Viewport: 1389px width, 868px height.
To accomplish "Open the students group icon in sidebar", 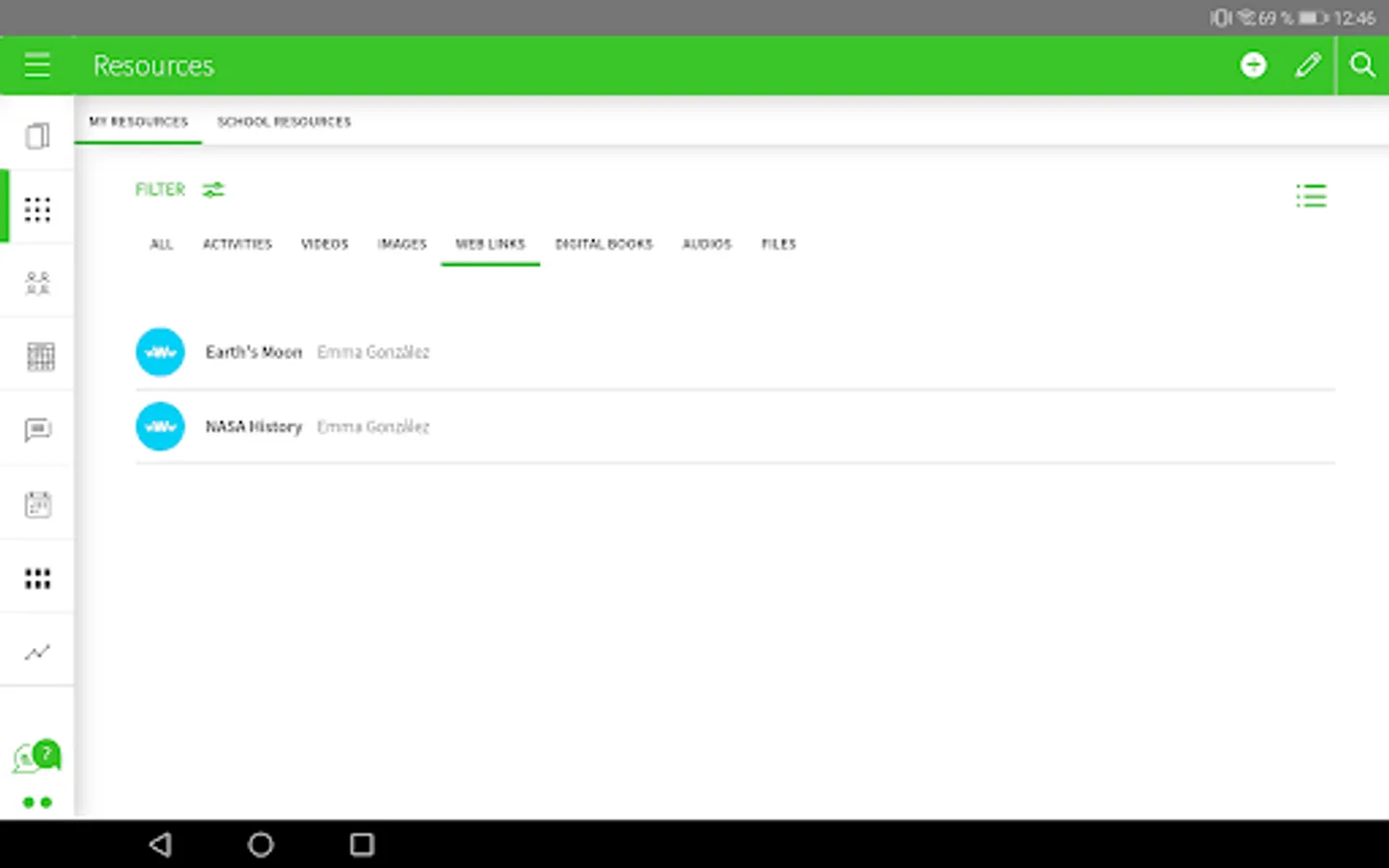I will 38,283.
